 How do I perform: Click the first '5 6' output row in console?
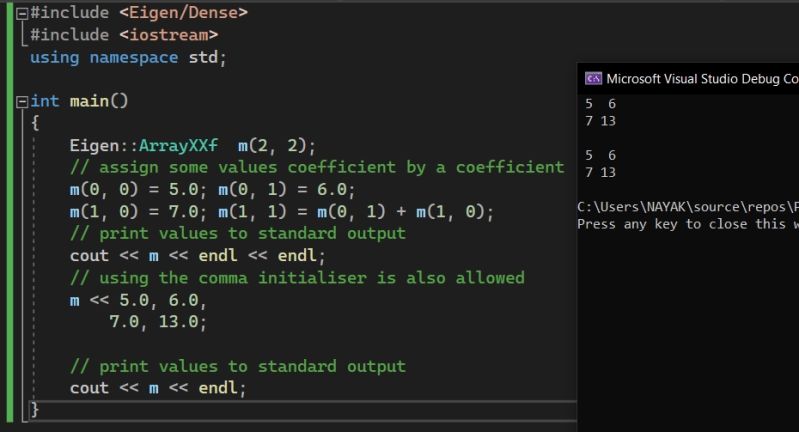[x=600, y=104]
